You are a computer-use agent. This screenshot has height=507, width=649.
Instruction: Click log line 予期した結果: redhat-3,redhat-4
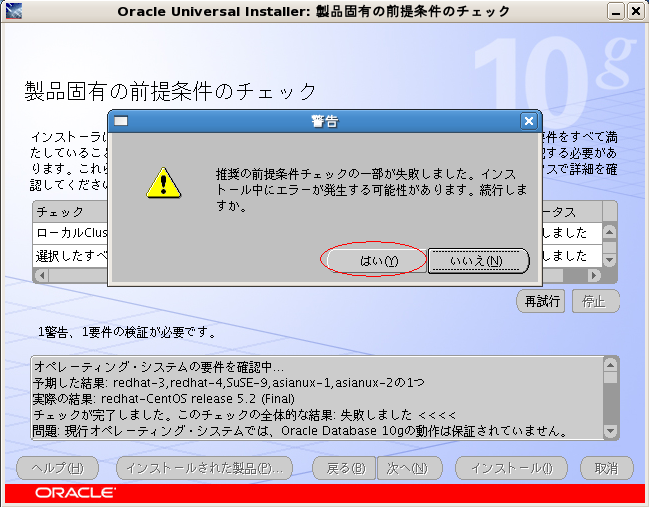point(229,383)
